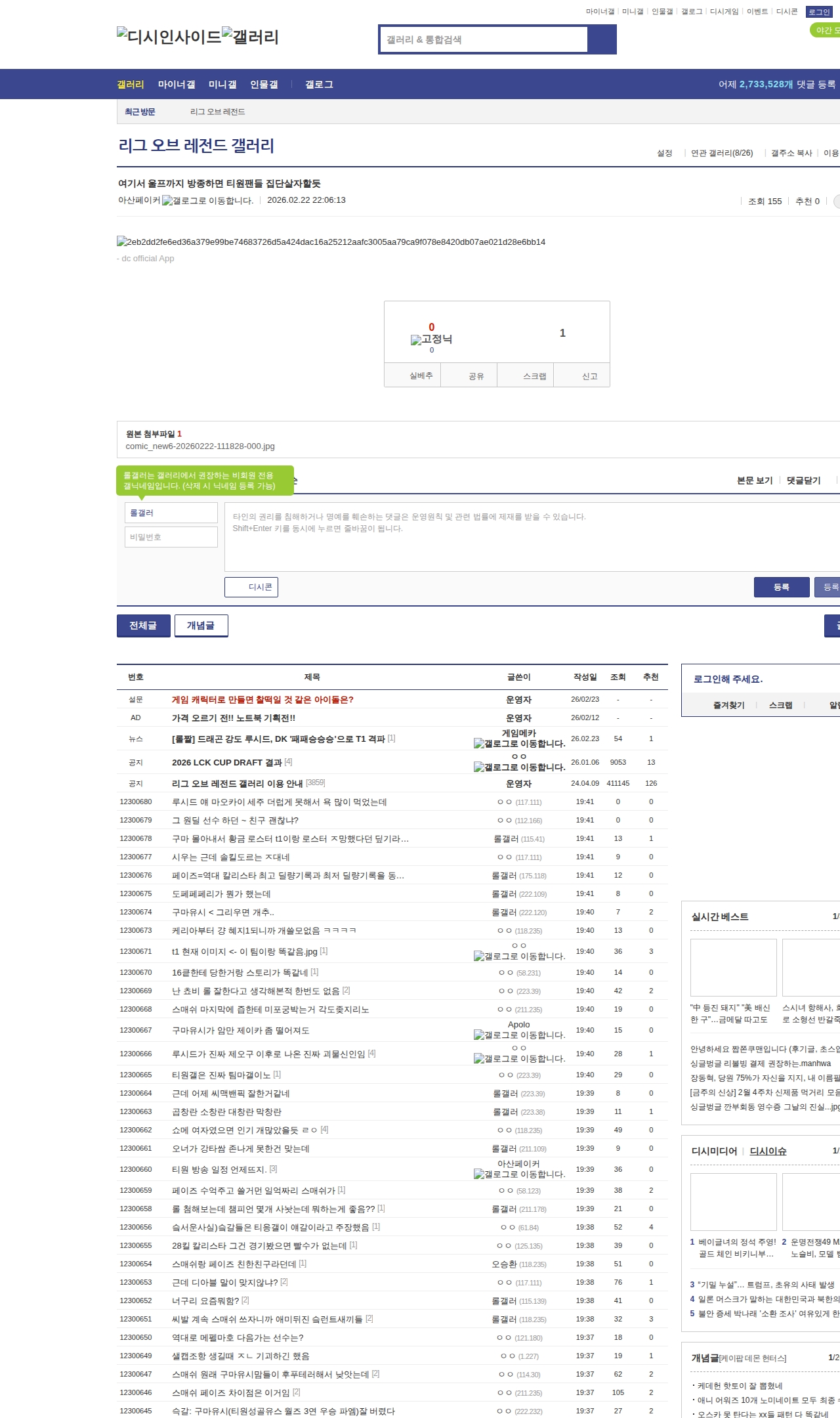The image size is (840, 1418).
Task: Open the 디시콘 emoticon picker
Action: [251, 587]
